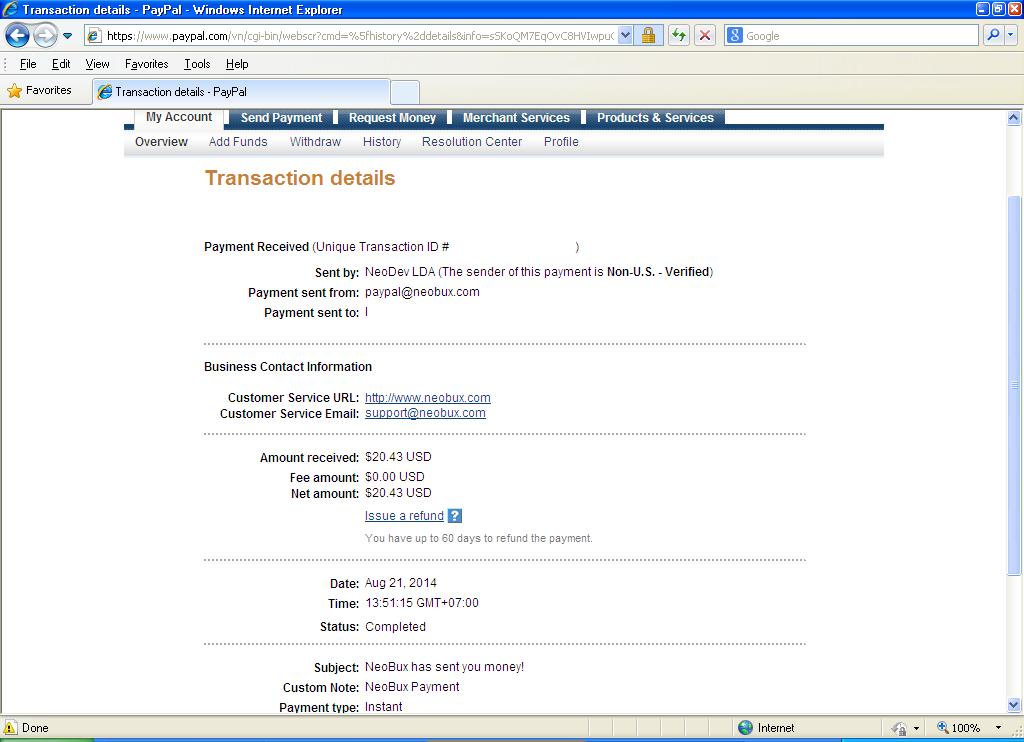Click the browser Back arrow button

click(17, 35)
